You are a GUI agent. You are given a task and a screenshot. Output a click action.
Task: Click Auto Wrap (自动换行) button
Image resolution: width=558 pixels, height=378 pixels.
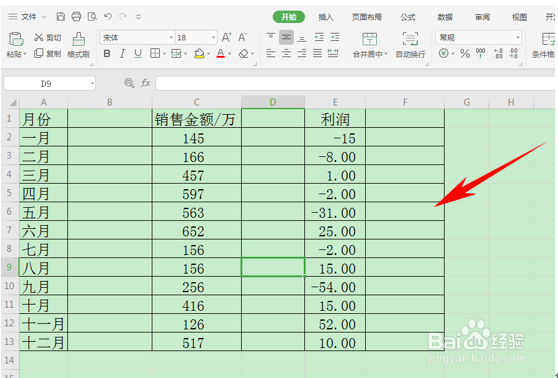click(410, 45)
